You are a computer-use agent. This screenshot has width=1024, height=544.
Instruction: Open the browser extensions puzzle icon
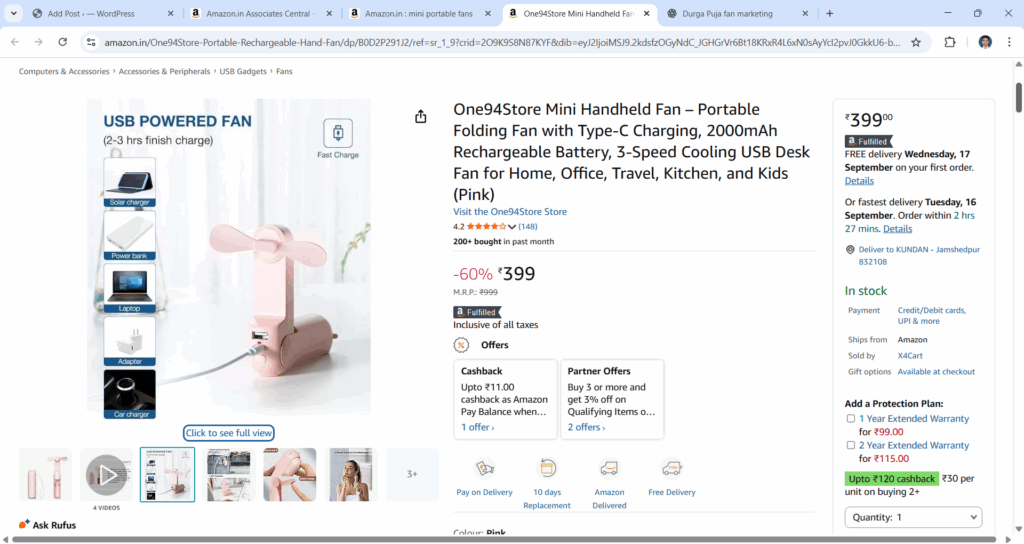[x=950, y=42]
